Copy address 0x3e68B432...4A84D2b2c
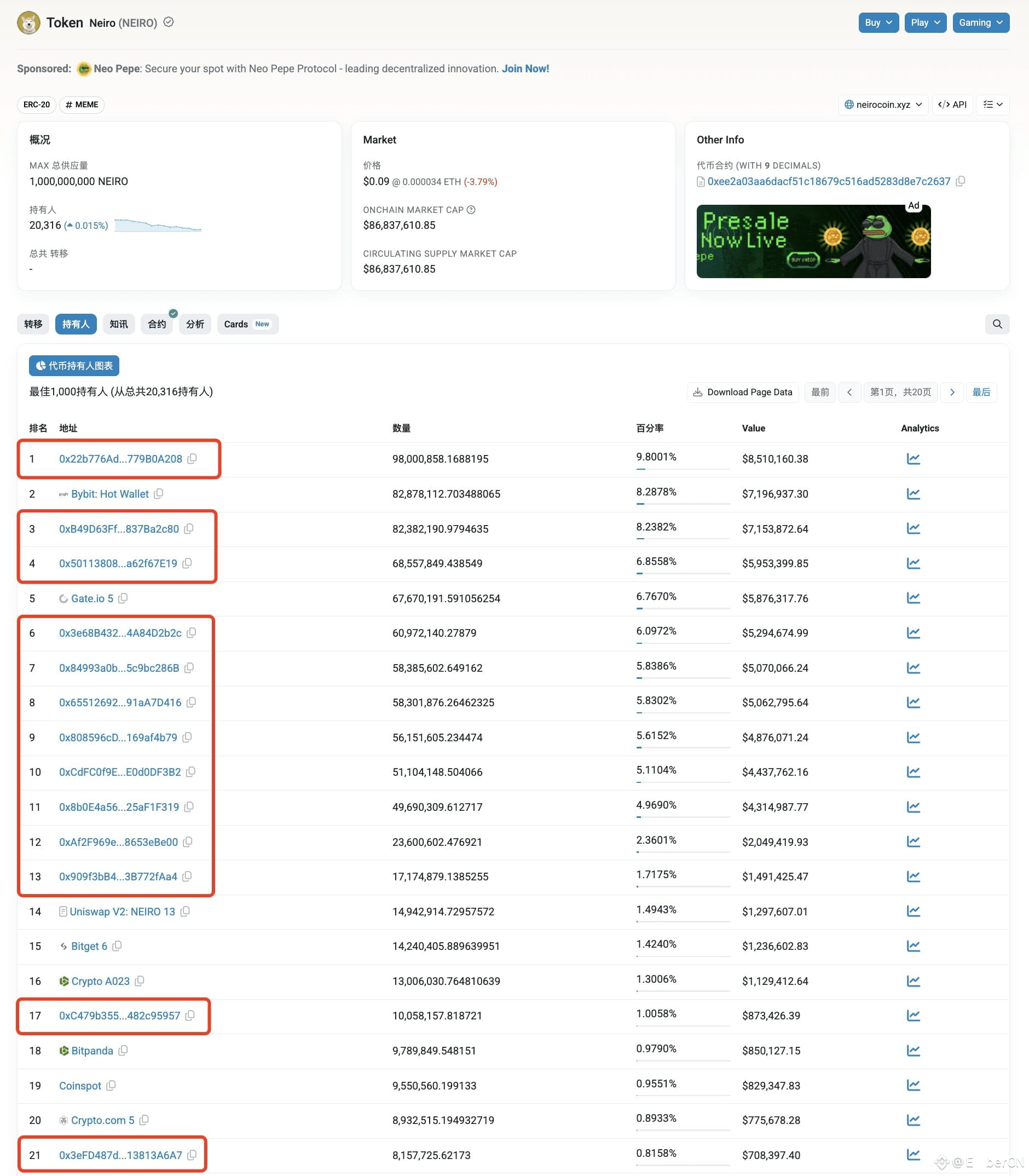Image resolution: width=1029 pixels, height=1176 pixels. (192, 633)
